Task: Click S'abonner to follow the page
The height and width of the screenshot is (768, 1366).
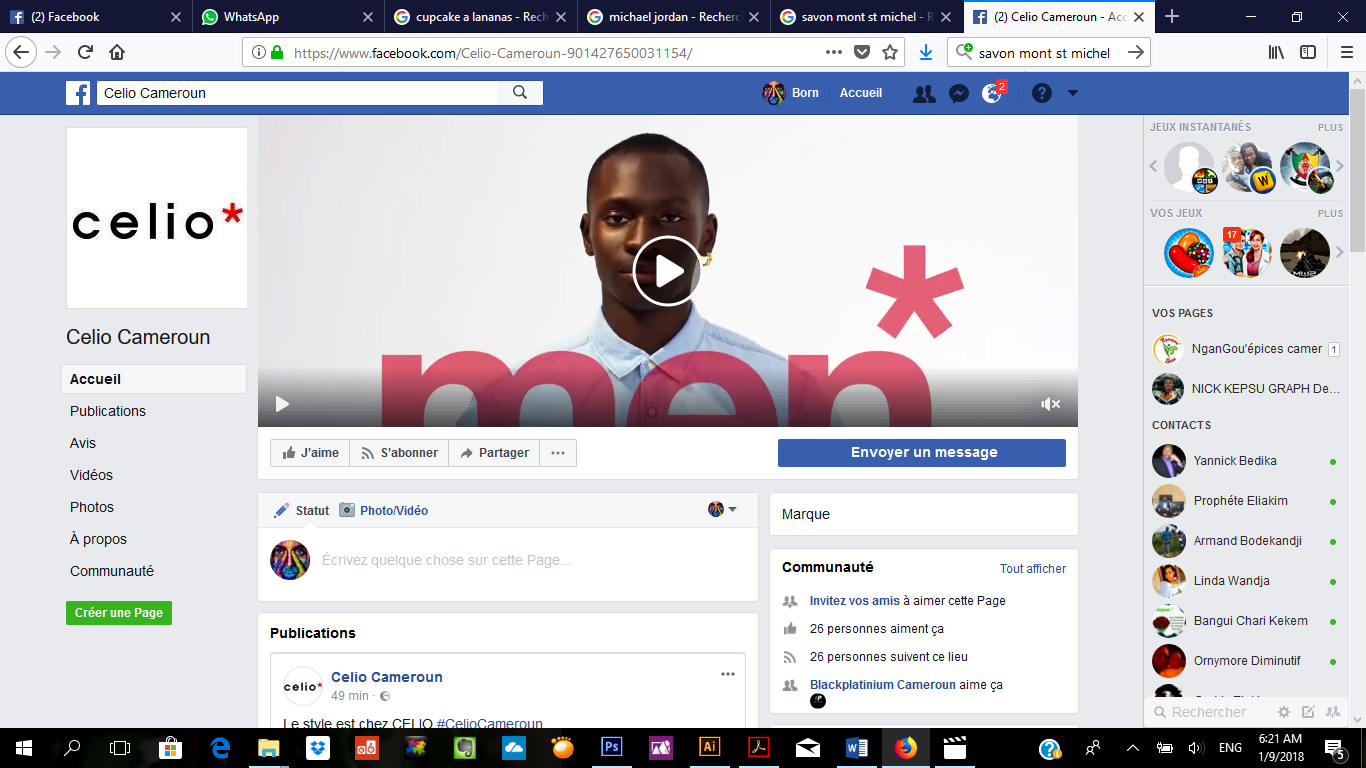Action: click(x=399, y=453)
